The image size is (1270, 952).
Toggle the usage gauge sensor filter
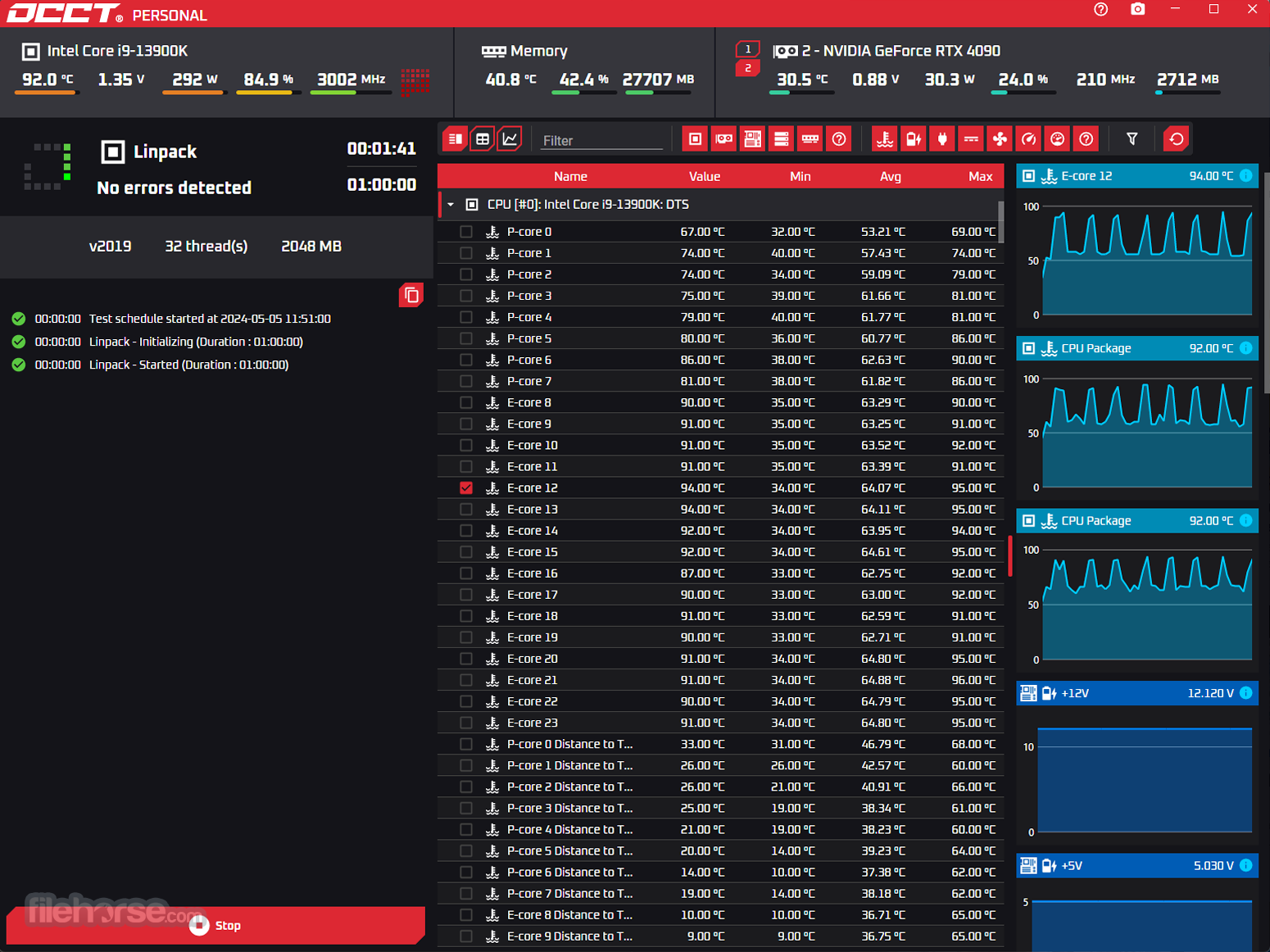tap(1028, 139)
